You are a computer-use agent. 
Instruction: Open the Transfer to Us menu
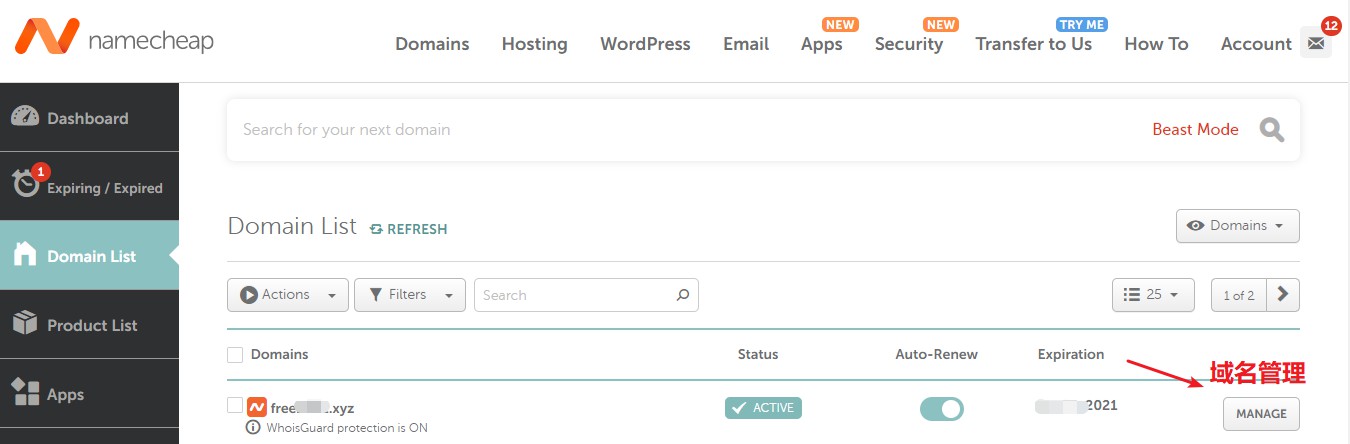1034,44
